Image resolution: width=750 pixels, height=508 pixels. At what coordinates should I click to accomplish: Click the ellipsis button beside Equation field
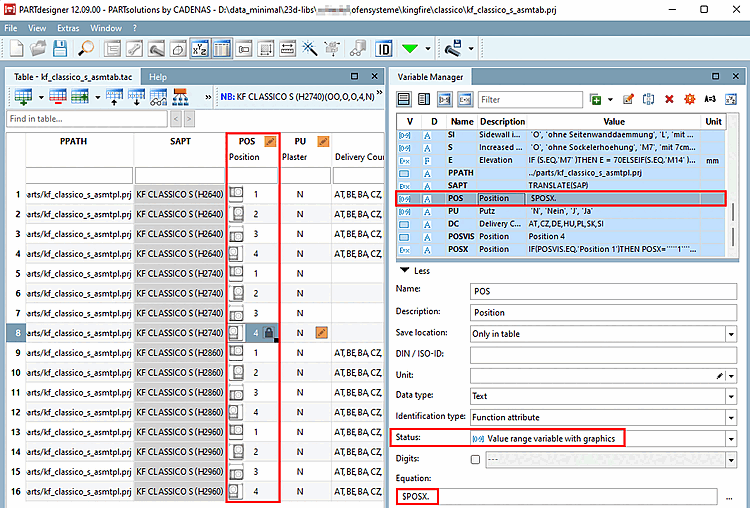tap(731, 497)
